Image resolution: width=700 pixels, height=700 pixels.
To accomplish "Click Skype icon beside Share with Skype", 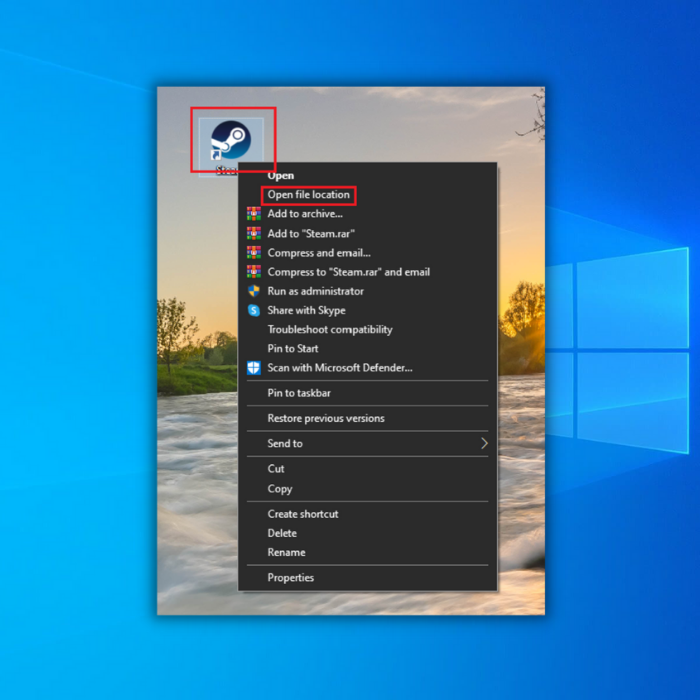I will 254,311.
